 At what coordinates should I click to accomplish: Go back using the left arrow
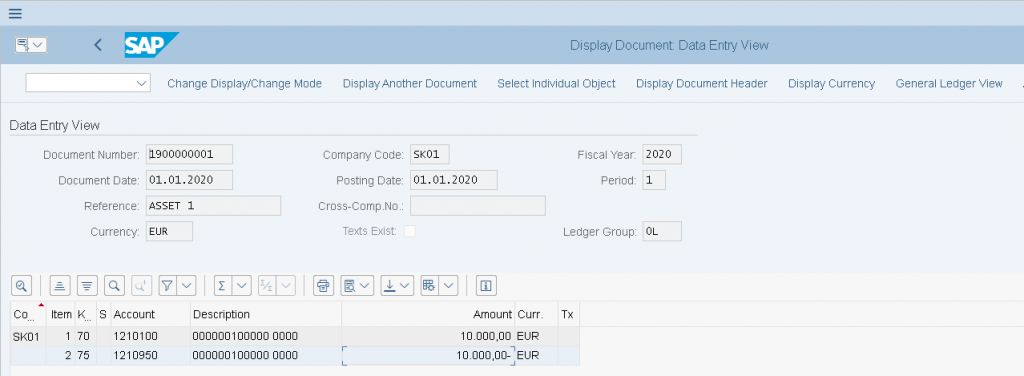click(x=98, y=45)
